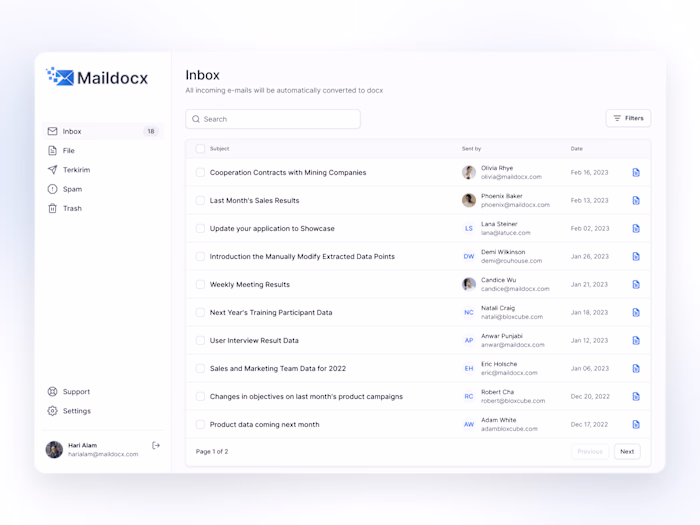
Task: Click the Inbox unread count badge 18
Action: [151, 131]
